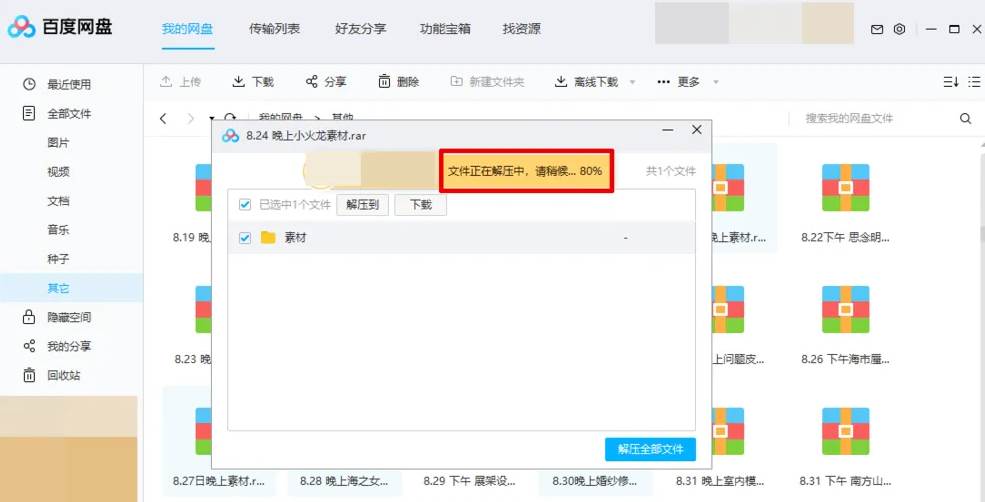Click the upload toolbar button
Screen dimensions: 985x502
tap(180, 82)
